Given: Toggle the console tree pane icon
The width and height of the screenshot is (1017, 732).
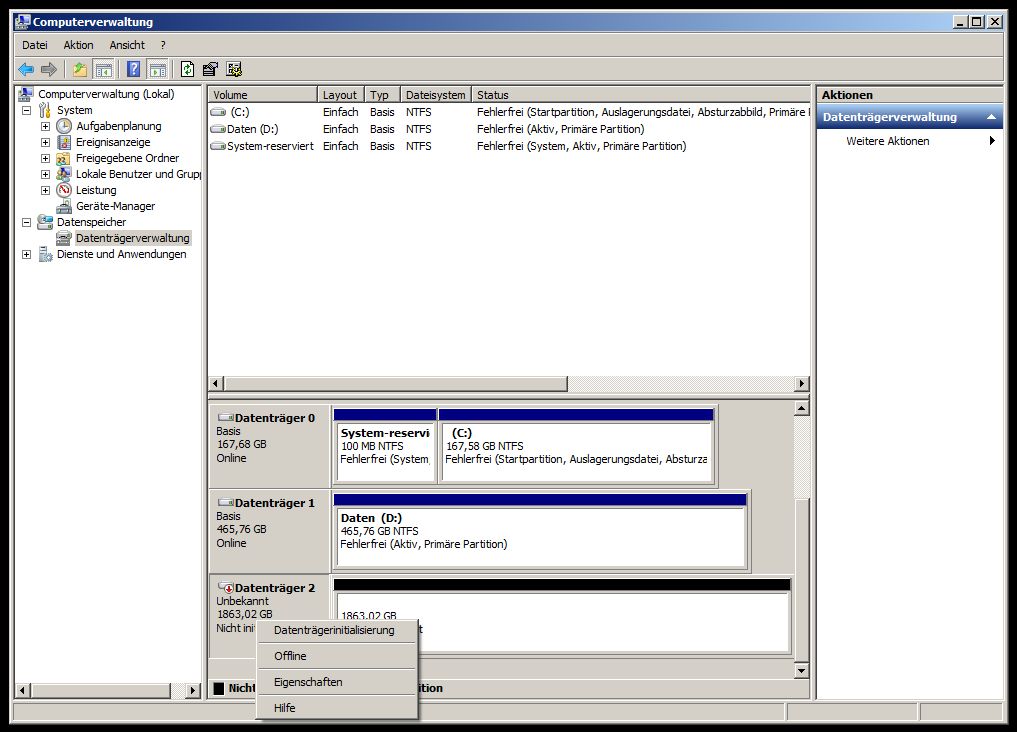Looking at the screenshot, I should 103,69.
